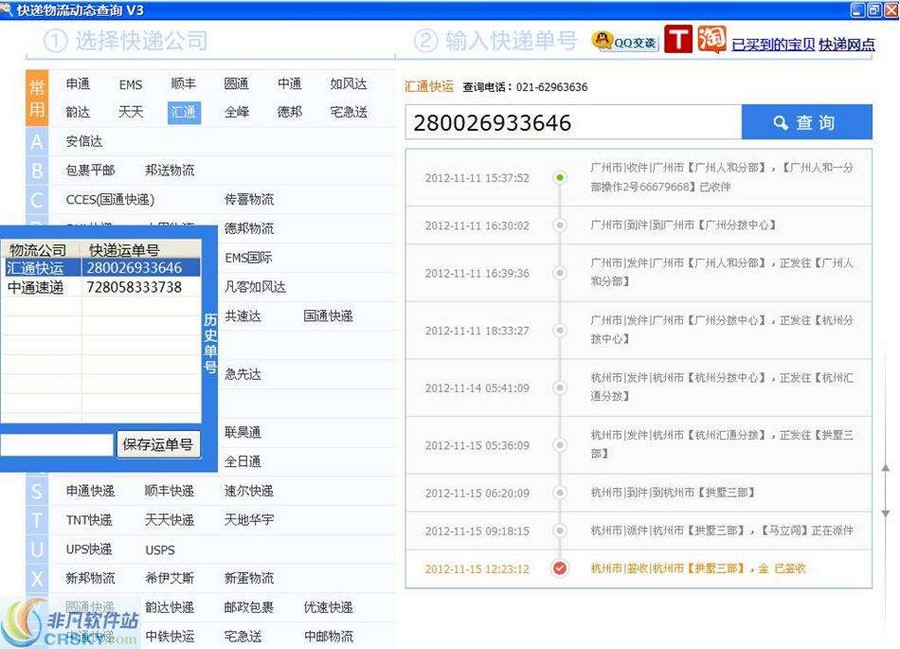Image resolution: width=900 pixels, height=649 pixels.
Task: Select 圆通 in common couriers
Action: (x=236, y=84)
